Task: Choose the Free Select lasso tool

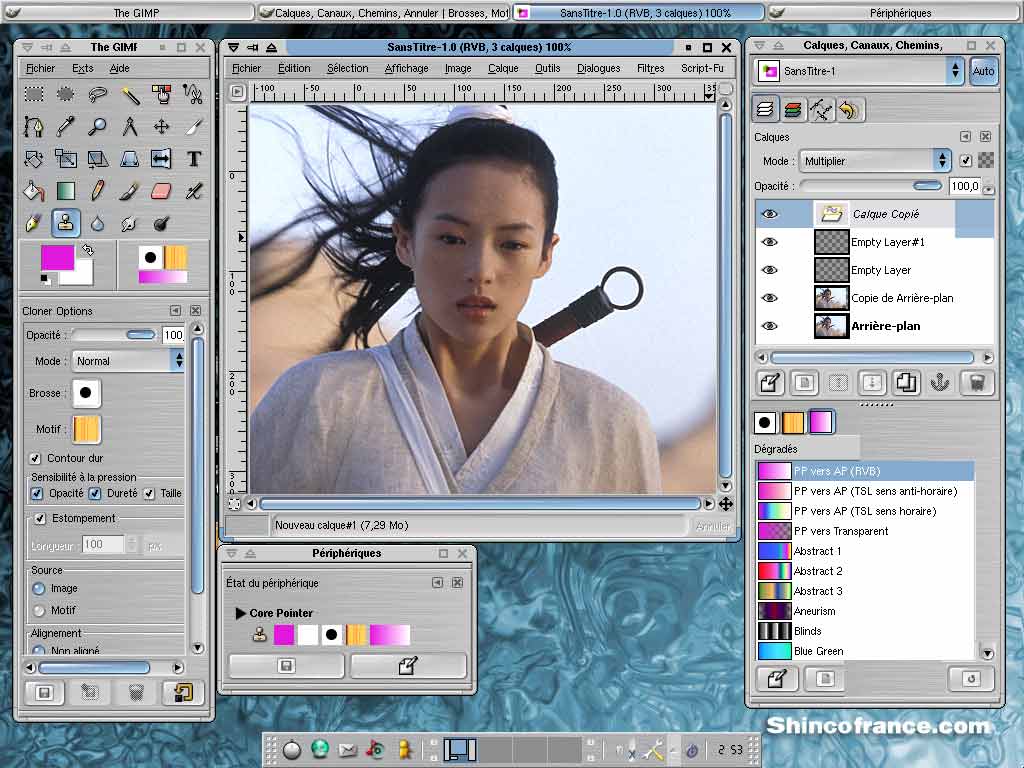Action: (x=97, y=94)
